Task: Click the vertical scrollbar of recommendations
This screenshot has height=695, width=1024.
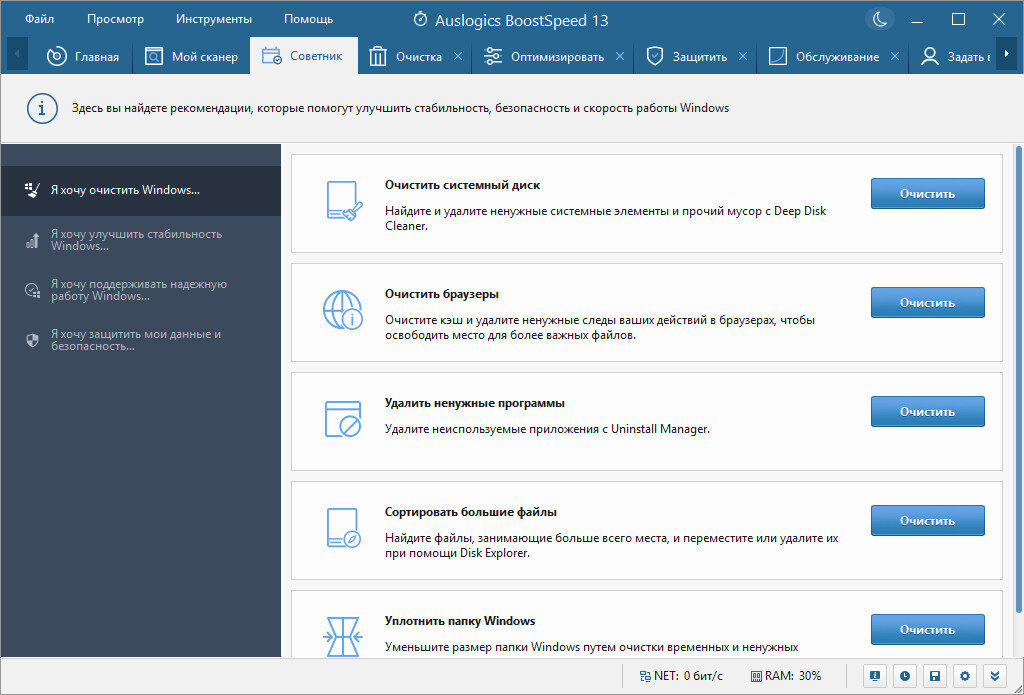Action: point(1019,379)
